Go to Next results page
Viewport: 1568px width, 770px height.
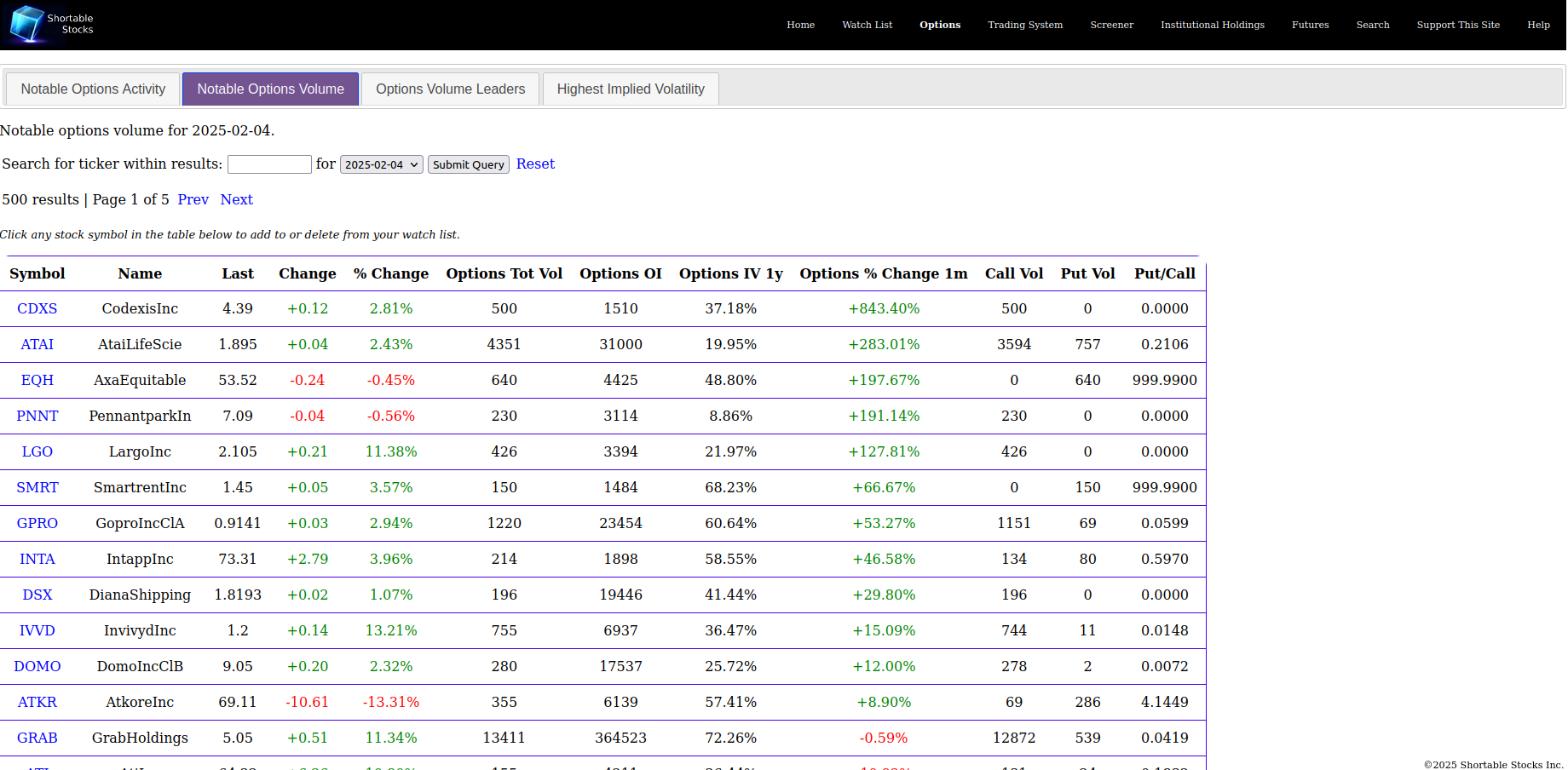click(x=236, y=199)
